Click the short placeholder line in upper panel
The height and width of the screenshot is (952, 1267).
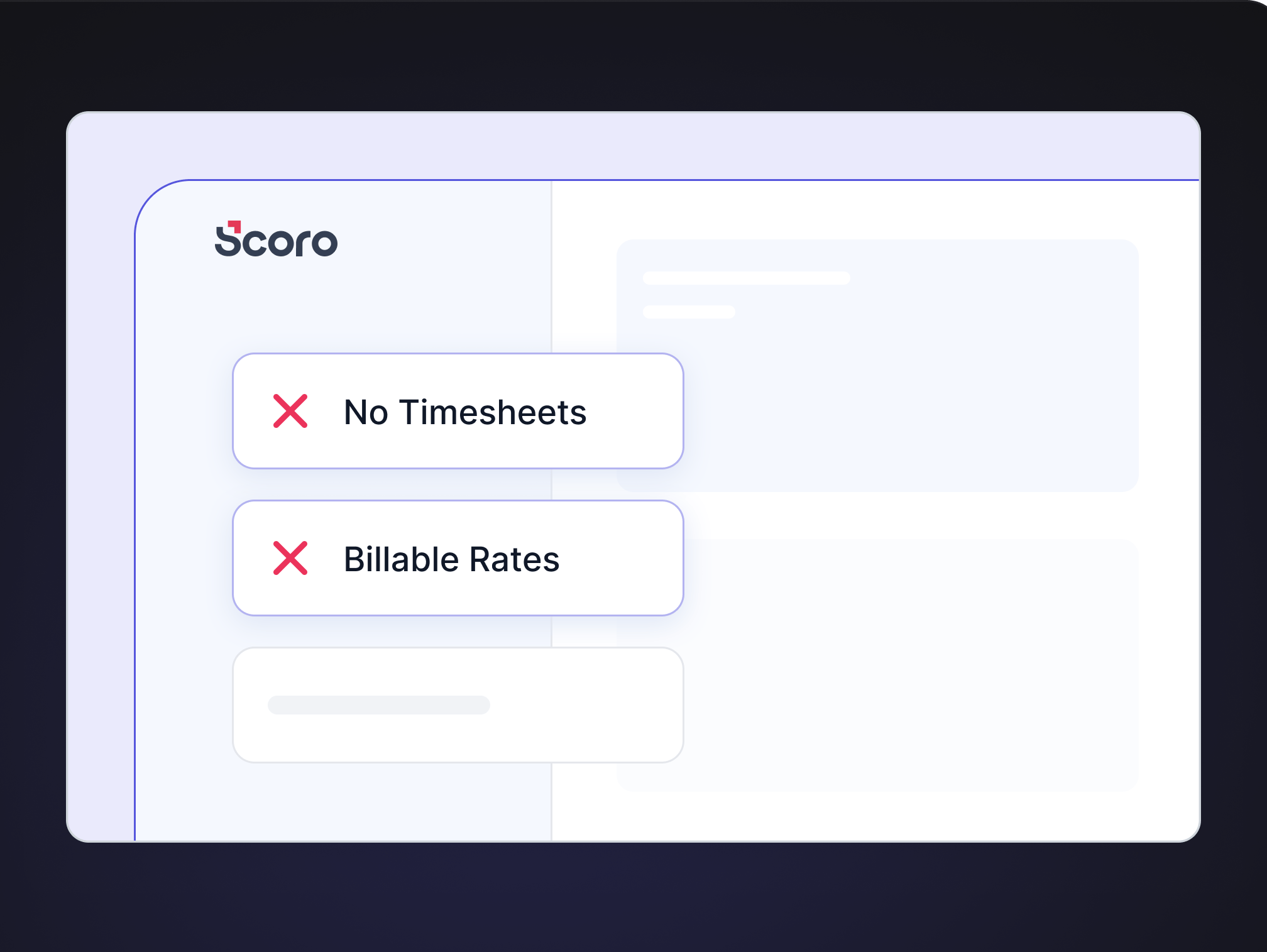[x=689, y=312]
